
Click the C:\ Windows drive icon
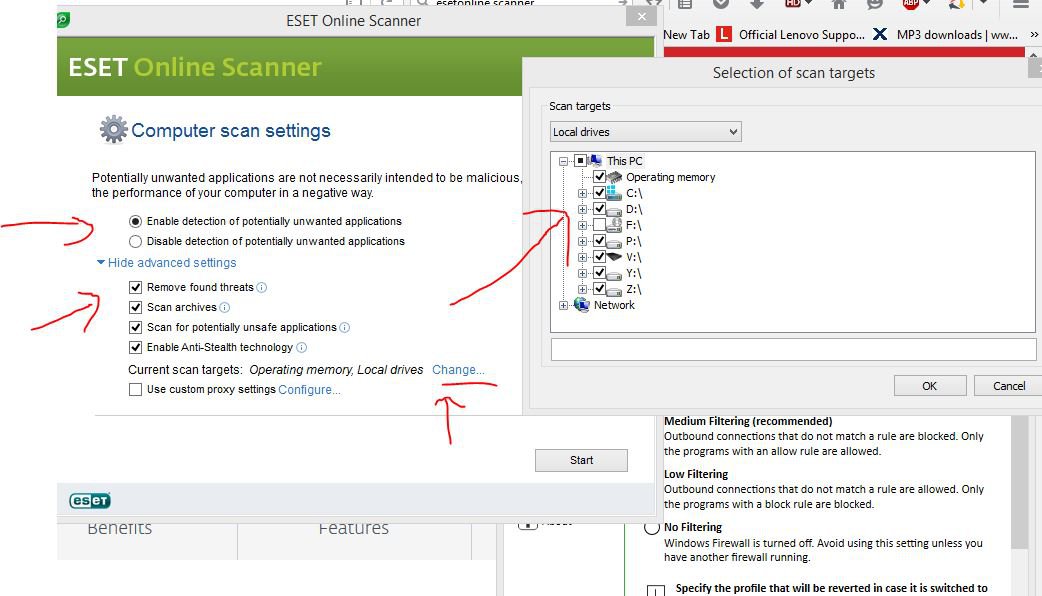coord(614,193)
